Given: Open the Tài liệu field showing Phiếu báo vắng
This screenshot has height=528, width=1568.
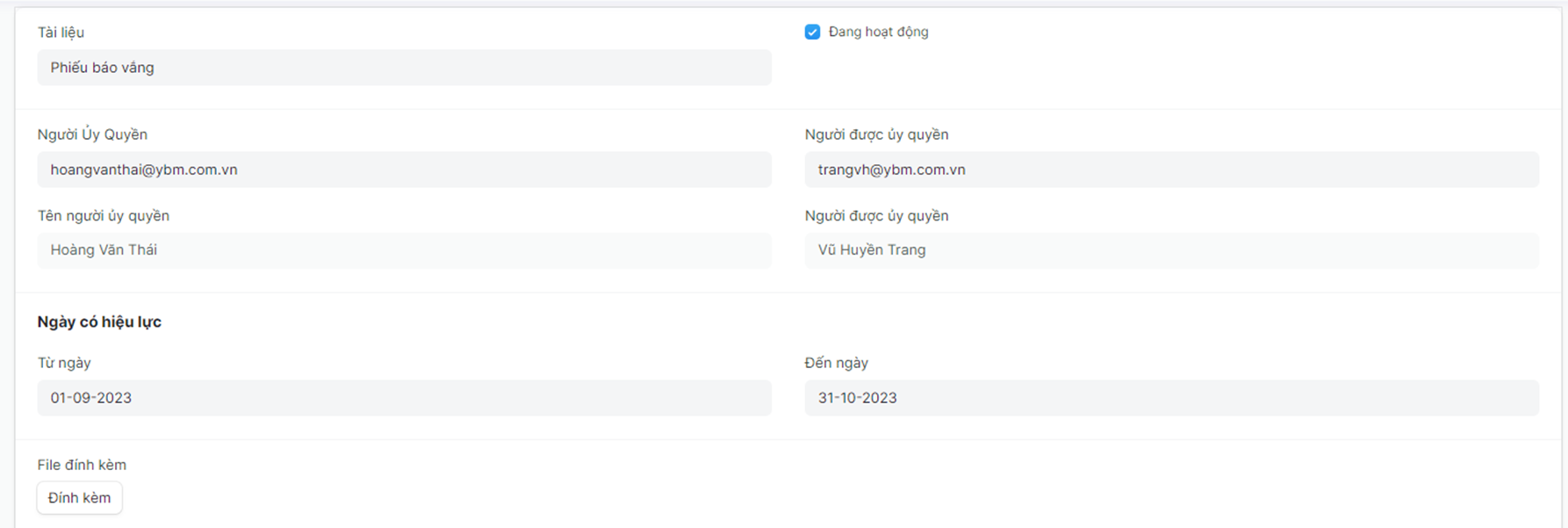Looking at the screenshot, I should click(x=404, y=68).
